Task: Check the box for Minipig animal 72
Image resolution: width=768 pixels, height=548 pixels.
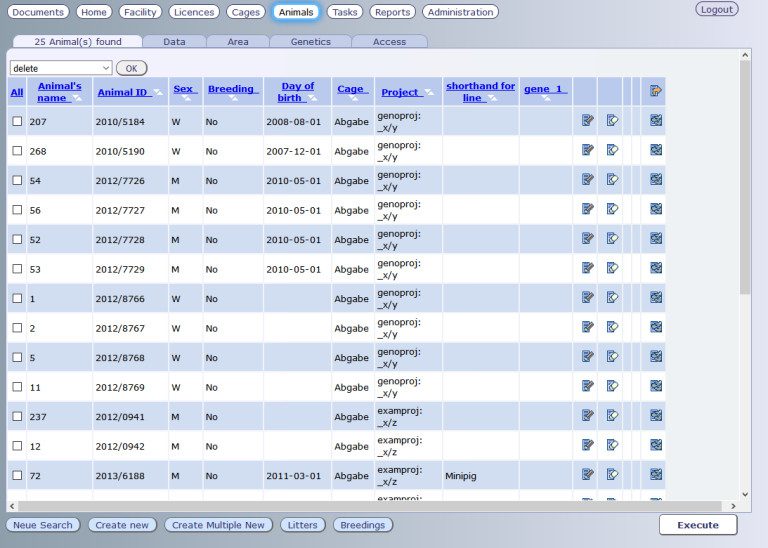Action: pyautogui.click(x=17, y=475)
